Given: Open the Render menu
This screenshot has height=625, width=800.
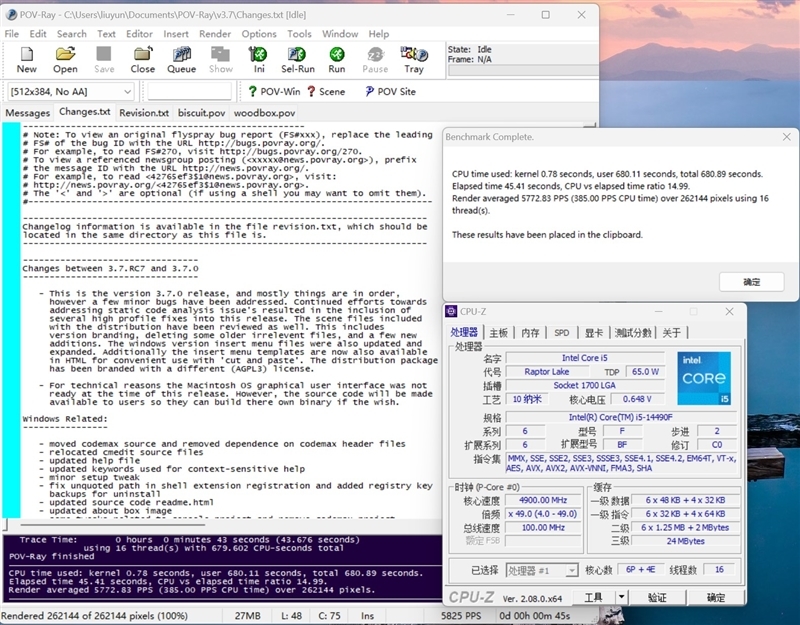Looking at the screenshot, I should click(214, 33).
